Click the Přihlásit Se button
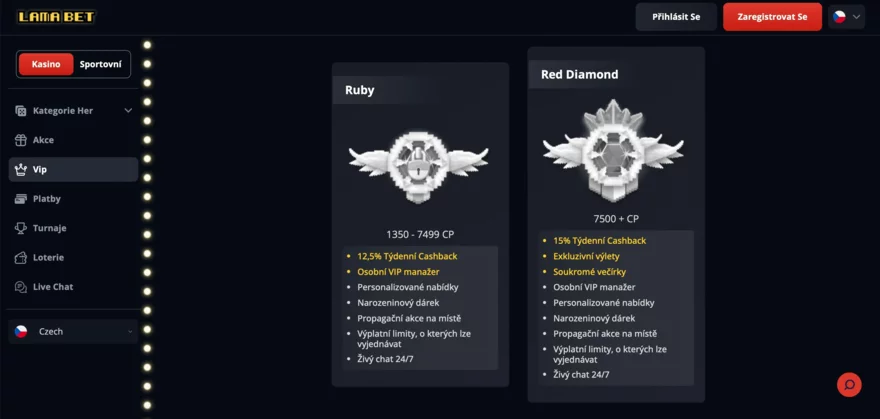The width and height of the screenshot is (880, 419). pyautogui.click(x=676, y=17)
